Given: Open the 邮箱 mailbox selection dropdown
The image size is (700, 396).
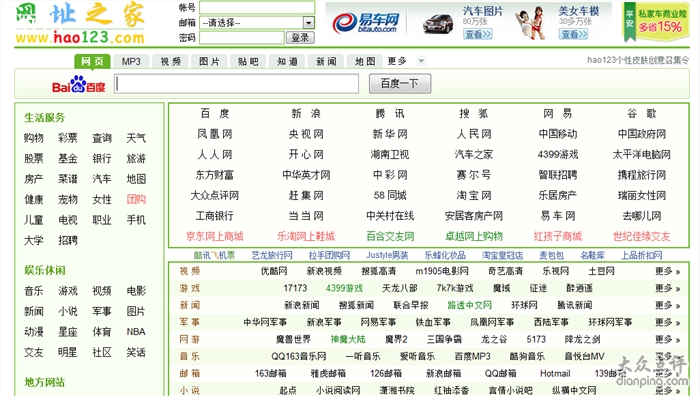Looking at the screenshot, I should (x=257, y=22).
